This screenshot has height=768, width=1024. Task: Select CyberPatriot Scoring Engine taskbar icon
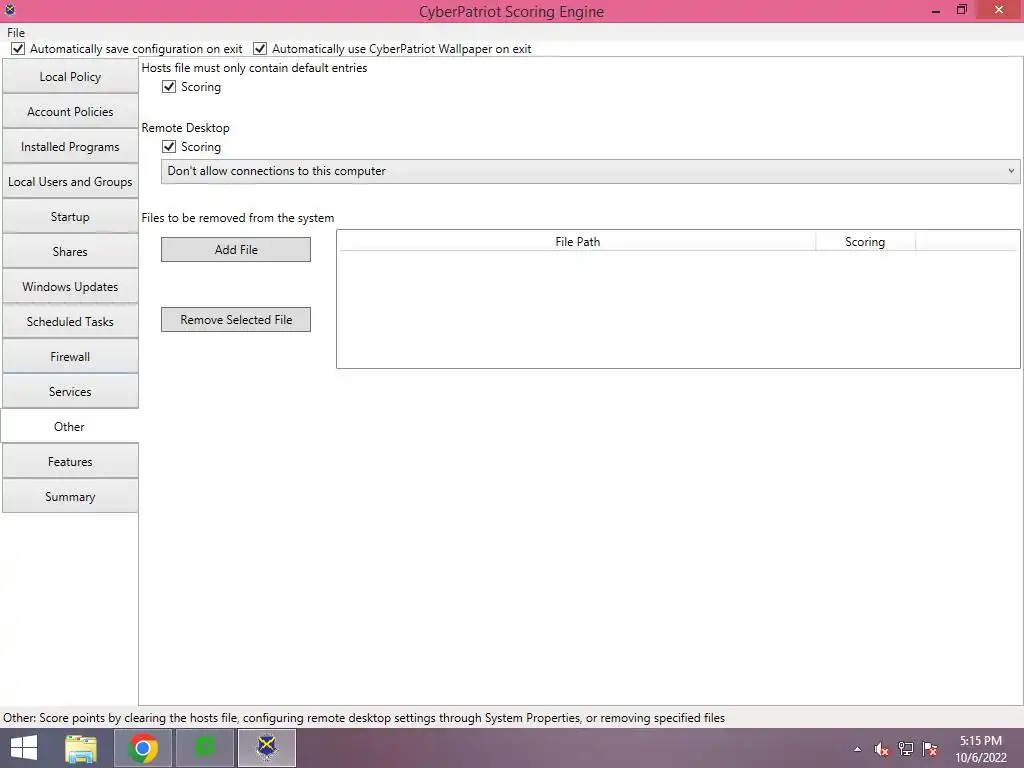(x=267, y=748)
